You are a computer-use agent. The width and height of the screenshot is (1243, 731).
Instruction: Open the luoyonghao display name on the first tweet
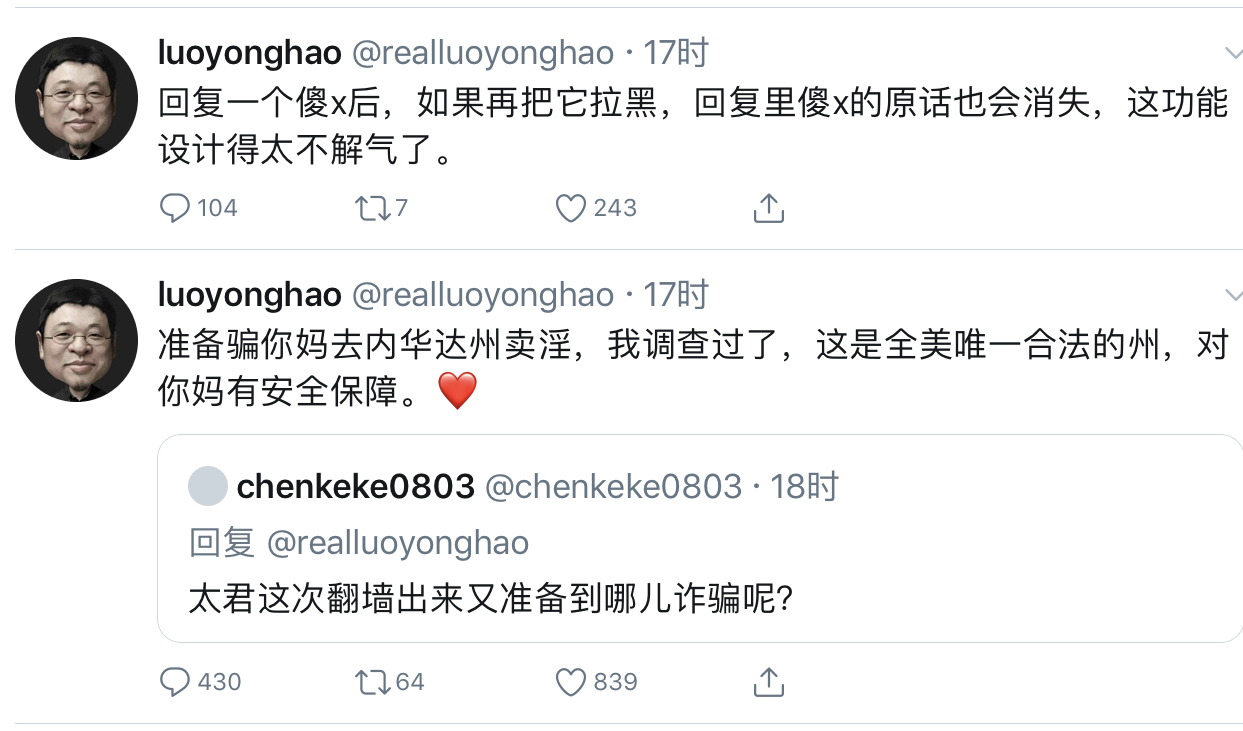coord(250,52)
